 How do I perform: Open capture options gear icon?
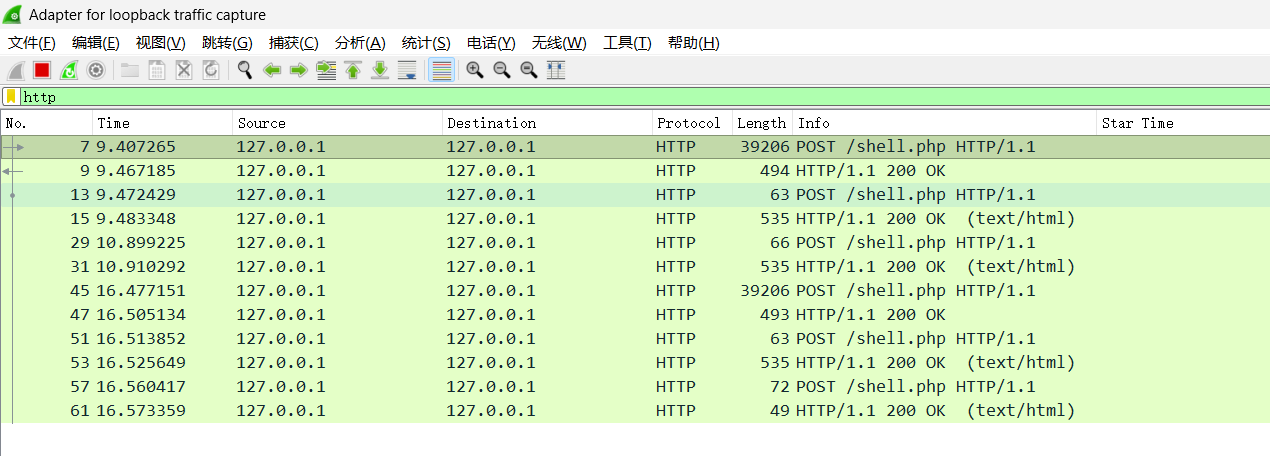click(x=96, y=70)
